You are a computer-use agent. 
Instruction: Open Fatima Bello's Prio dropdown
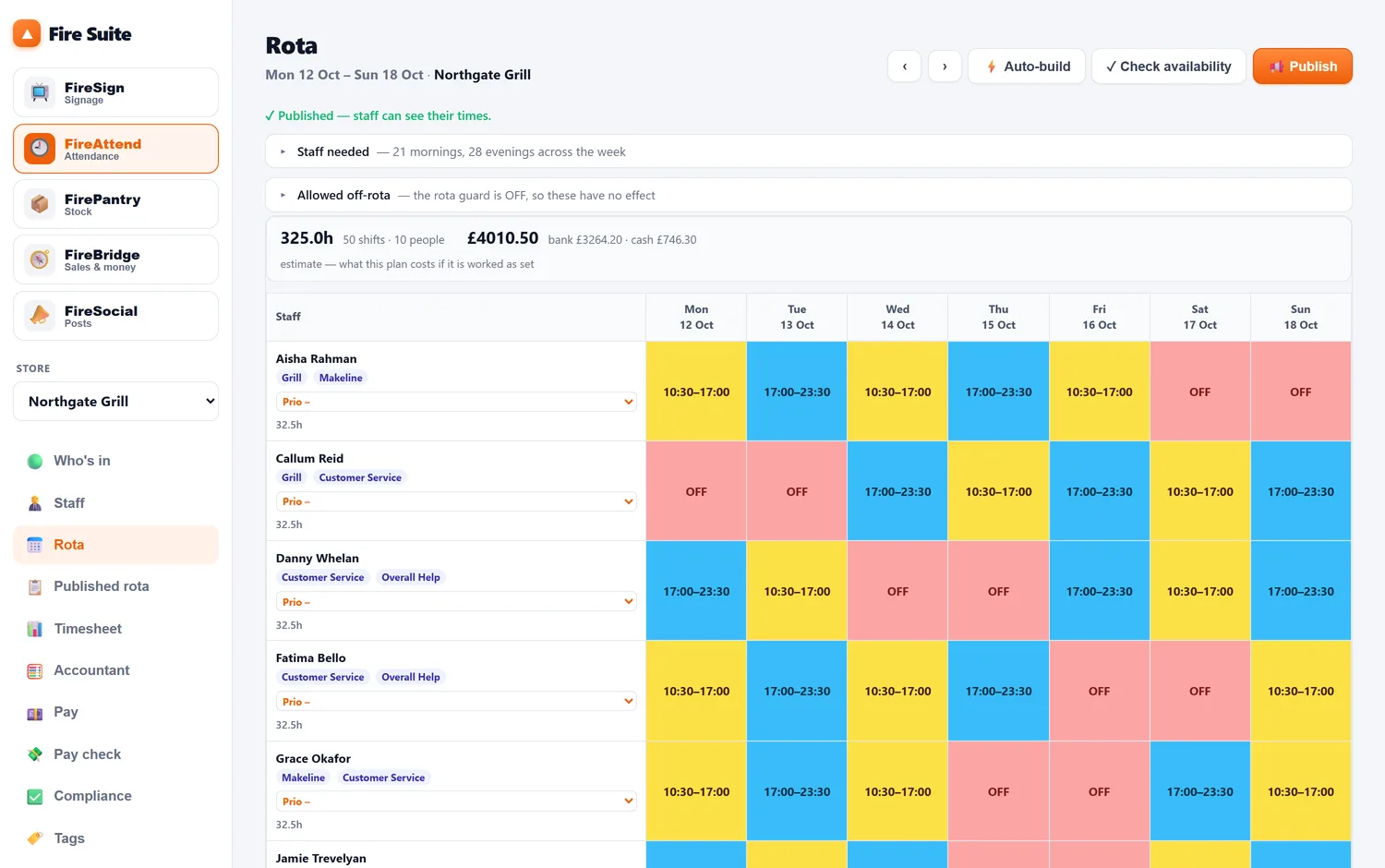coord(456,702)
